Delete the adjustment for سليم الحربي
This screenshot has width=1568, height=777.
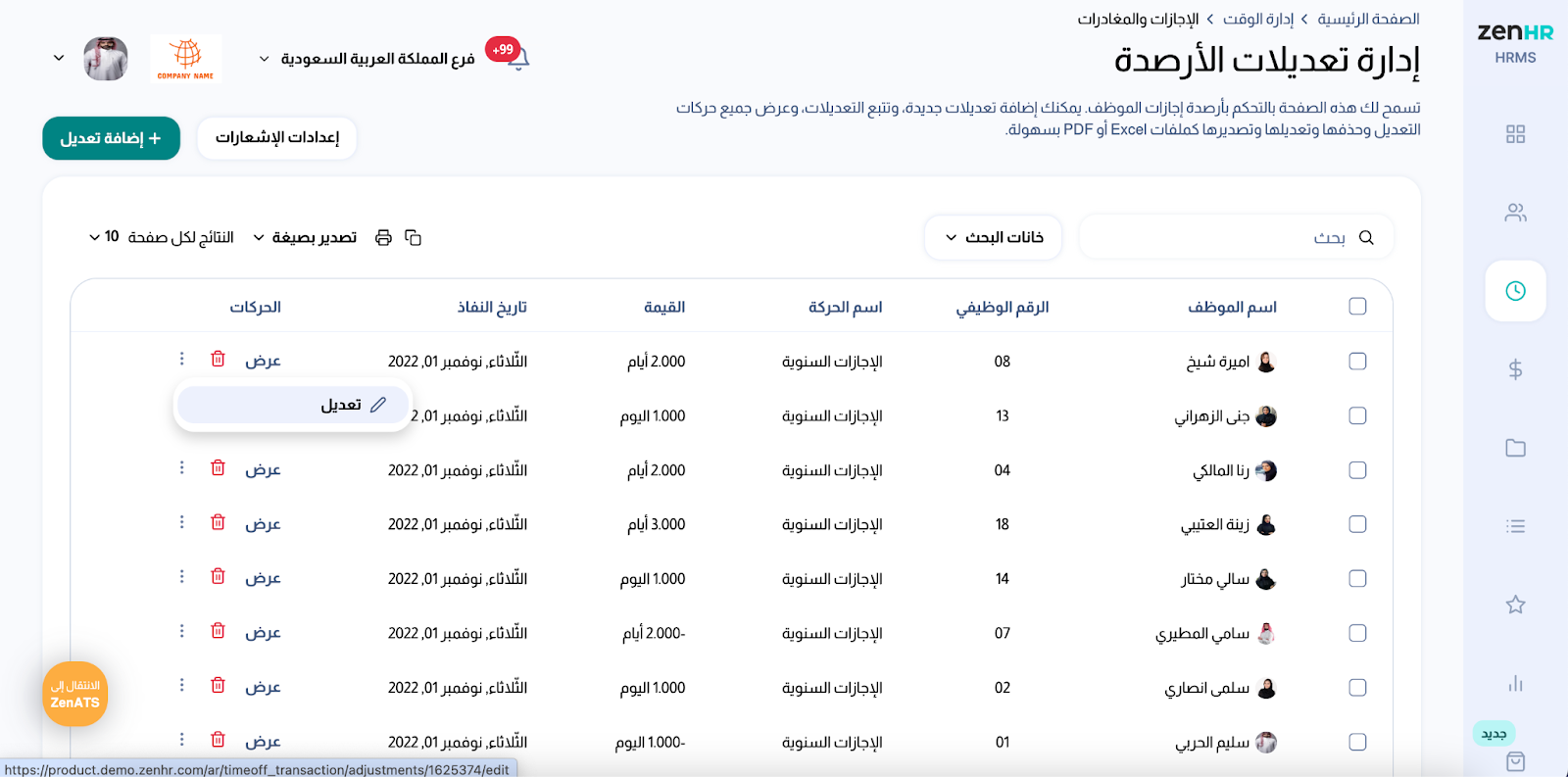pyautogui.click(x=218, y=740)
